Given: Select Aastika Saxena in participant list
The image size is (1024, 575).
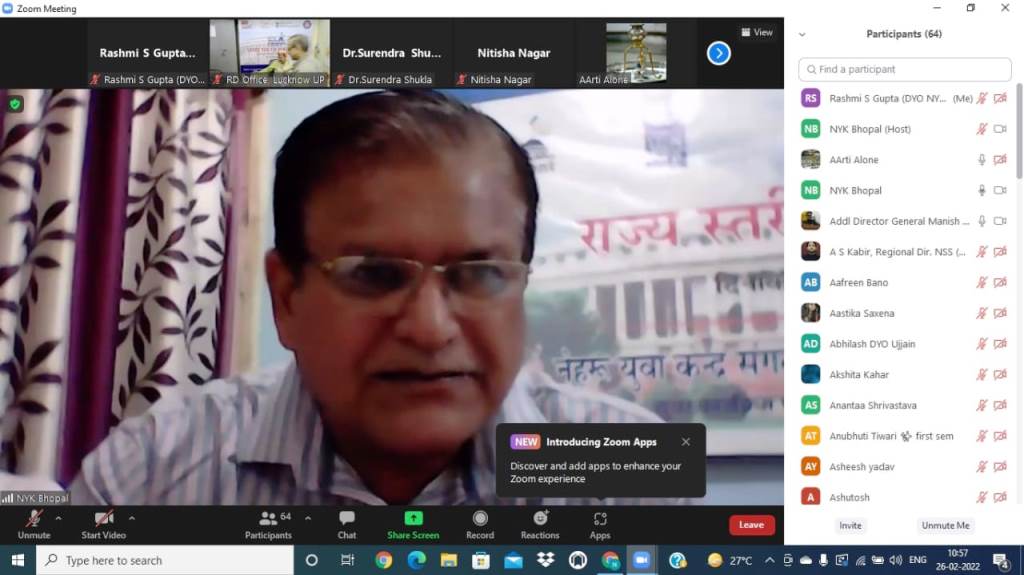Looking at the screenshot, I should pyautogui.click(x=904, y=313).
